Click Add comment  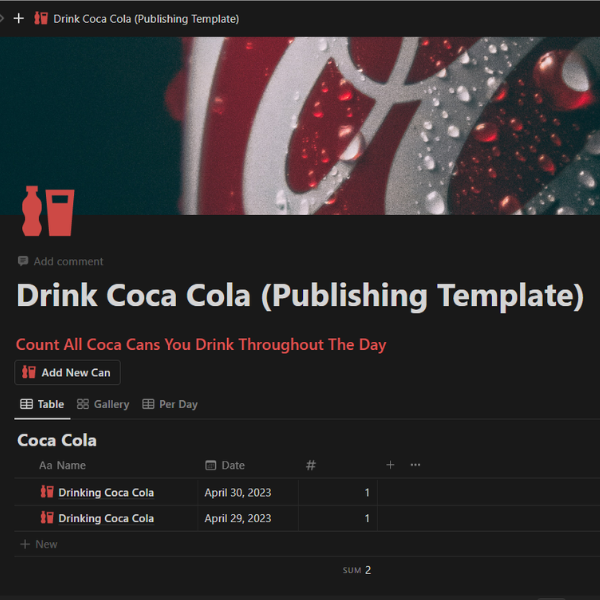coord(60,261)
